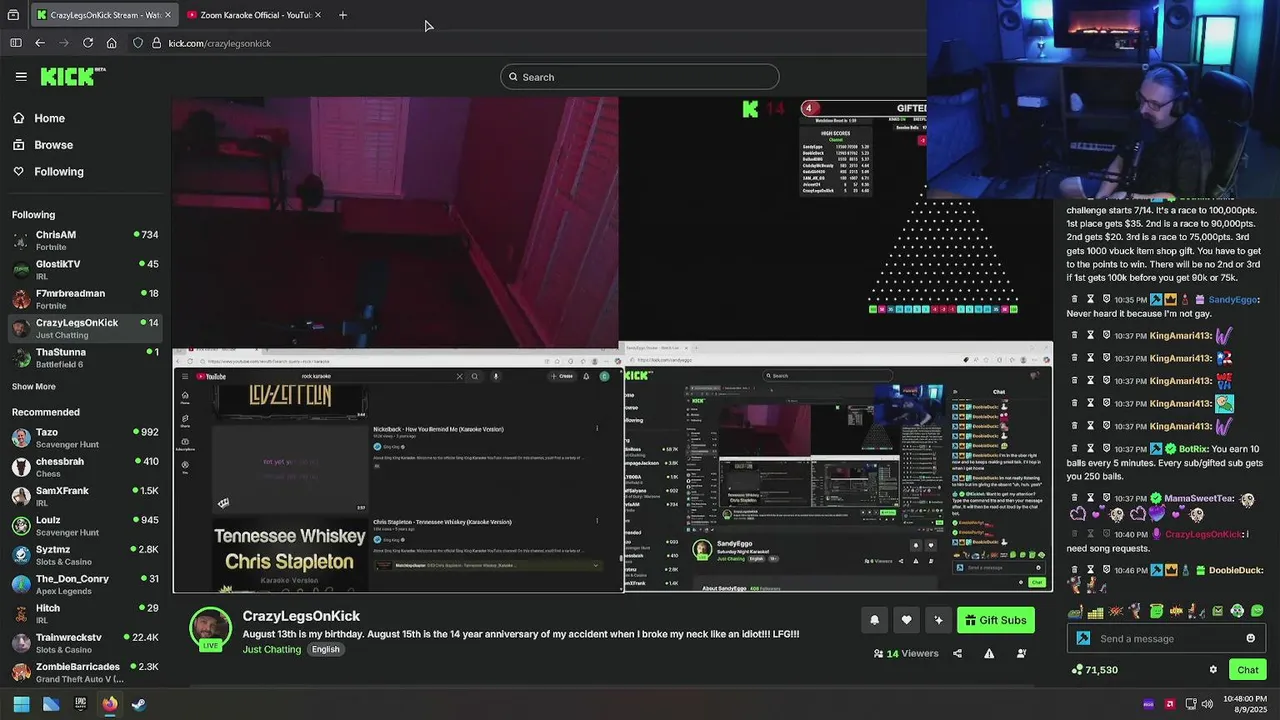The width and height of the screenshot is (1280, 720).
Task: Share the stream via the share icon
Action: pyautogui.click(x=957, y=653)
